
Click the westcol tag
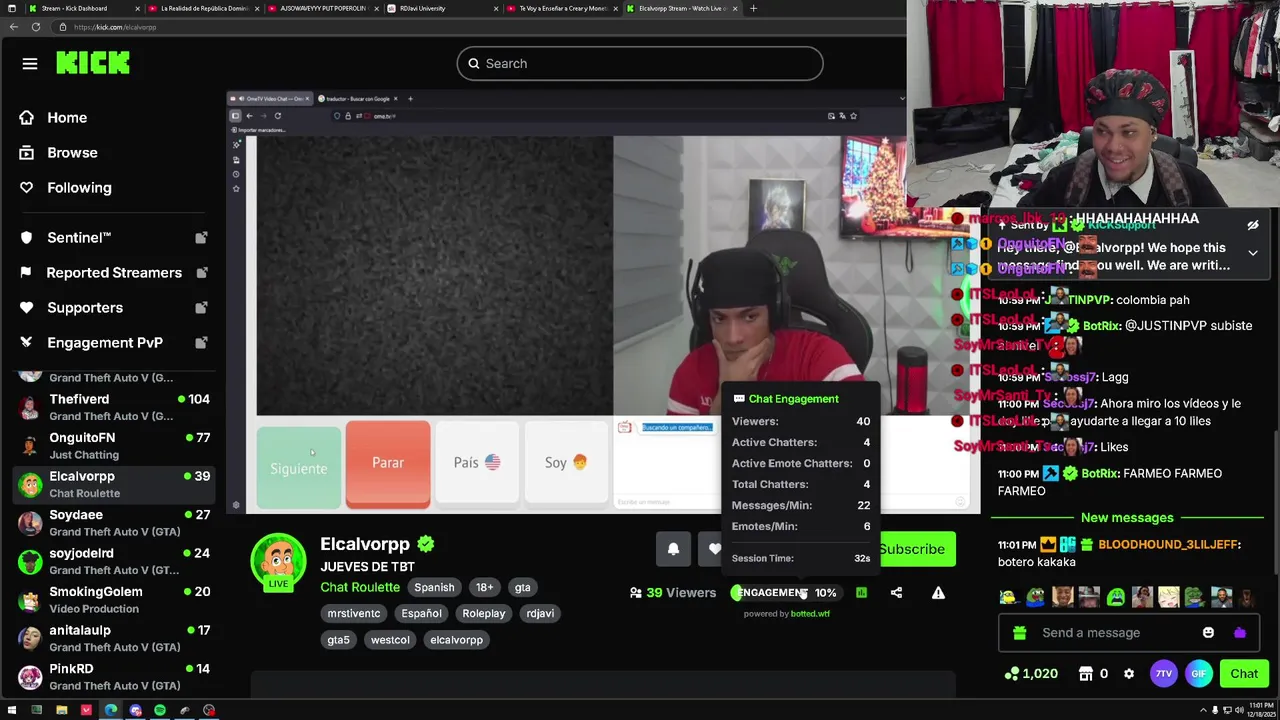[390, 640]
